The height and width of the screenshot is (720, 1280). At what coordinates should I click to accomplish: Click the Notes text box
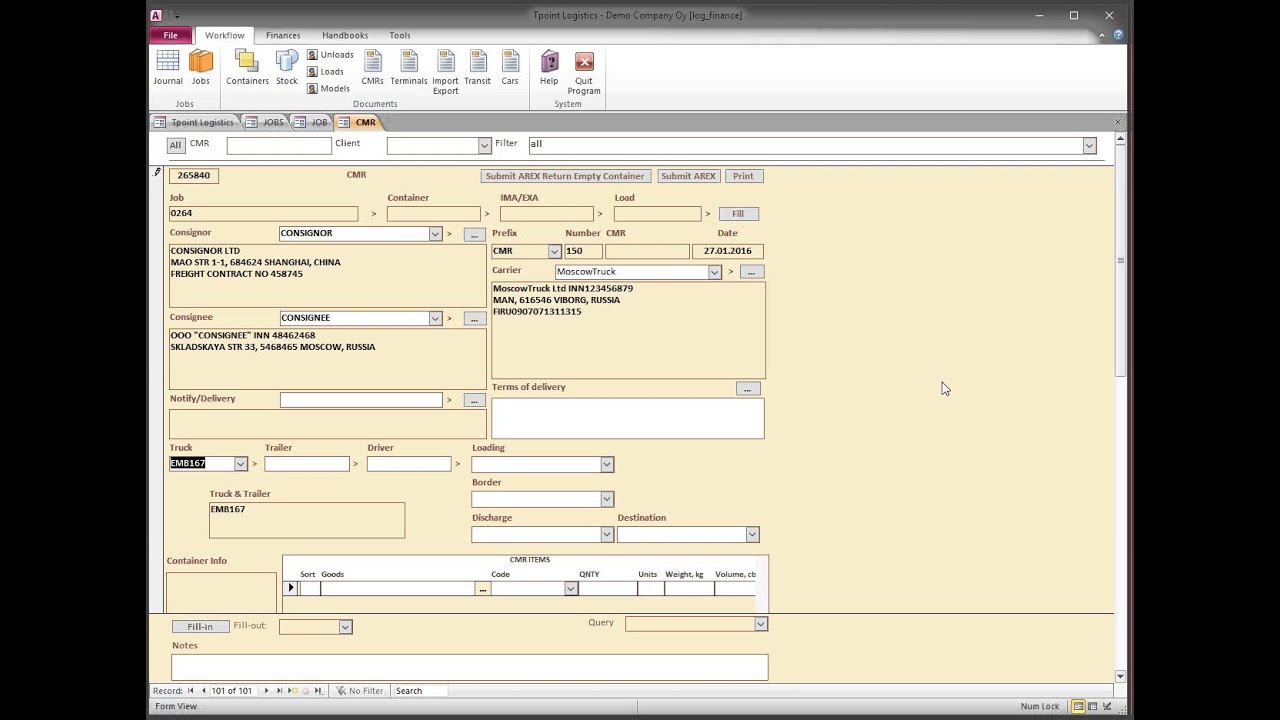[x=470, y=667]
